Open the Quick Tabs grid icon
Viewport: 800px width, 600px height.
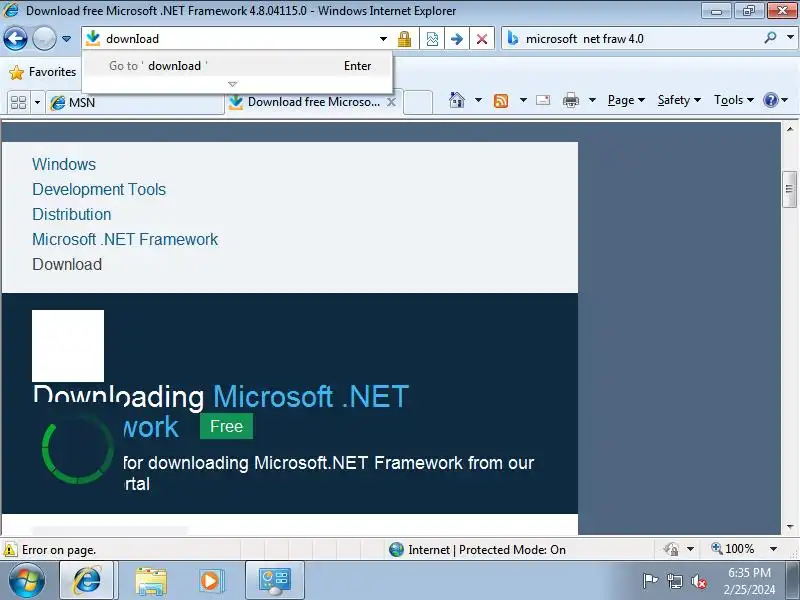point(18,103)
